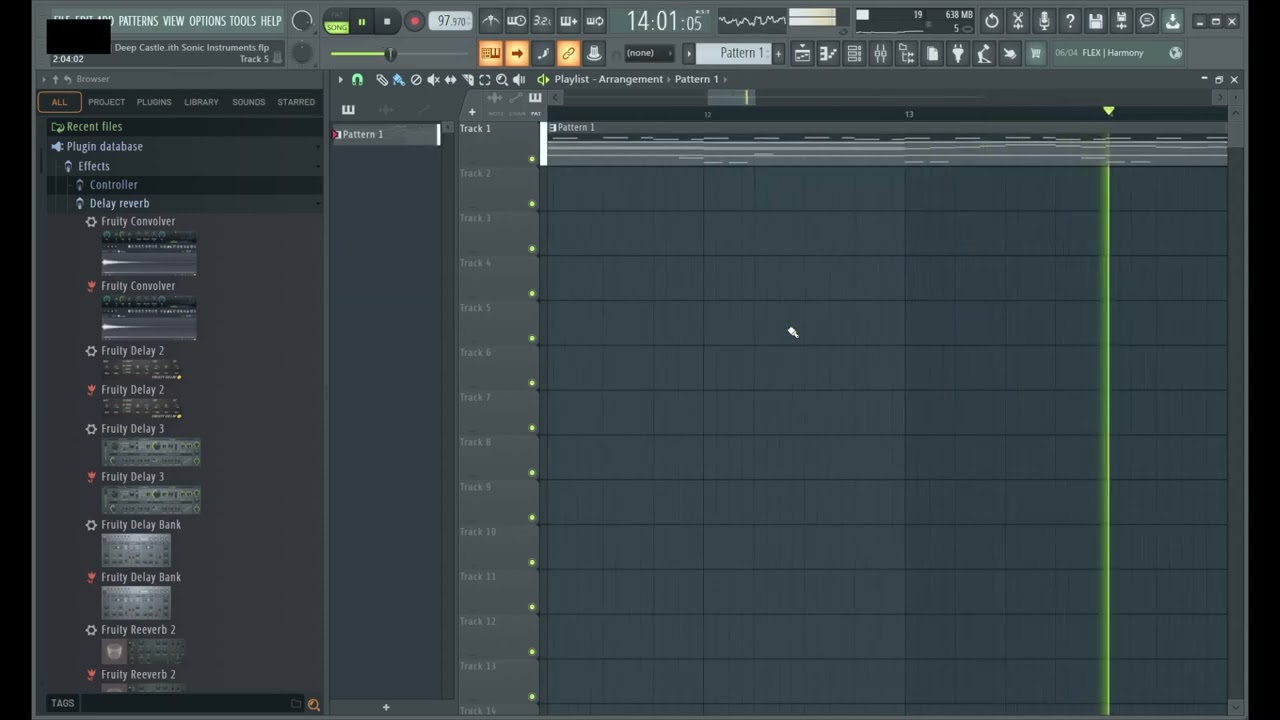The width and height of the screenshot is (1280, 720).
Task: Enable the record button
Action: coord(414,21)
